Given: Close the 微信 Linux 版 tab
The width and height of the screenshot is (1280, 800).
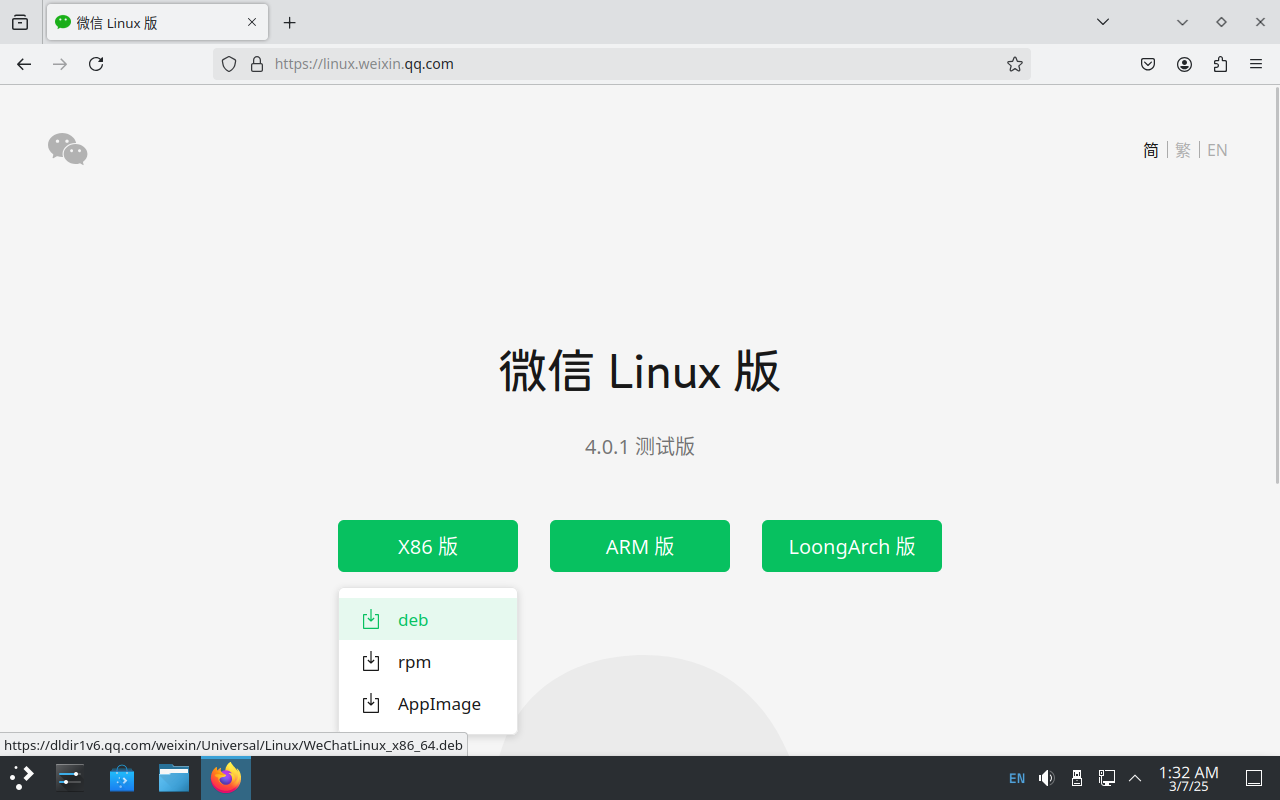Looking at the screenshot, I should click(252, 22).
